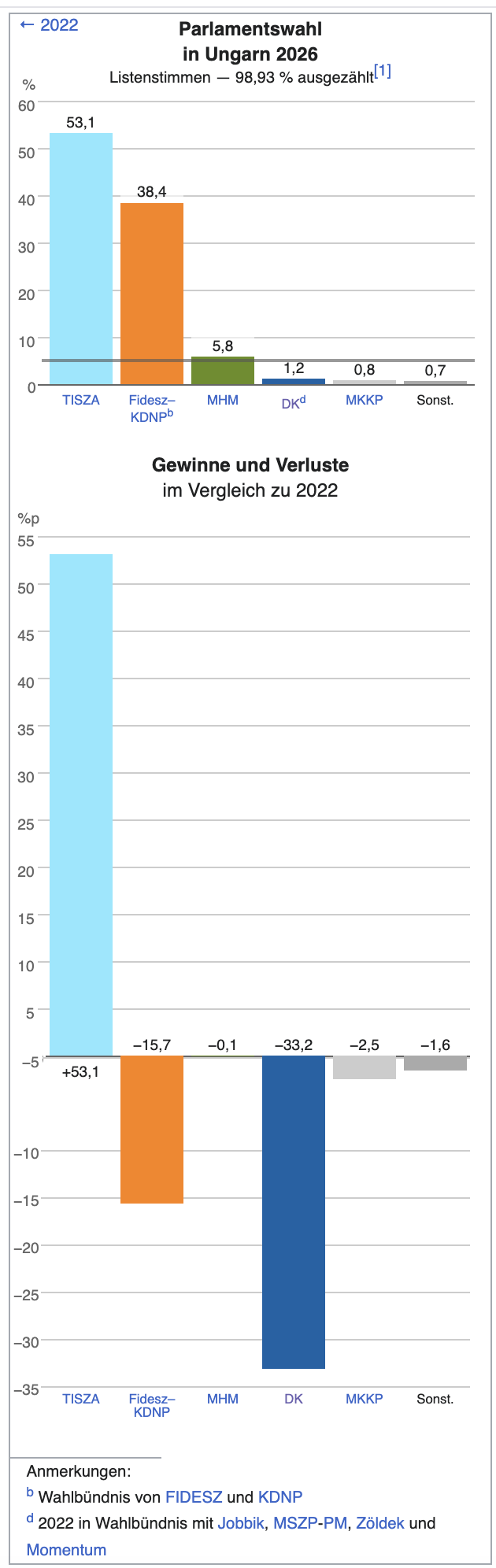Click the Momentum link at the bottom
The height and width of the screenshot is (1568, 496).
[x=66, y=1550]
